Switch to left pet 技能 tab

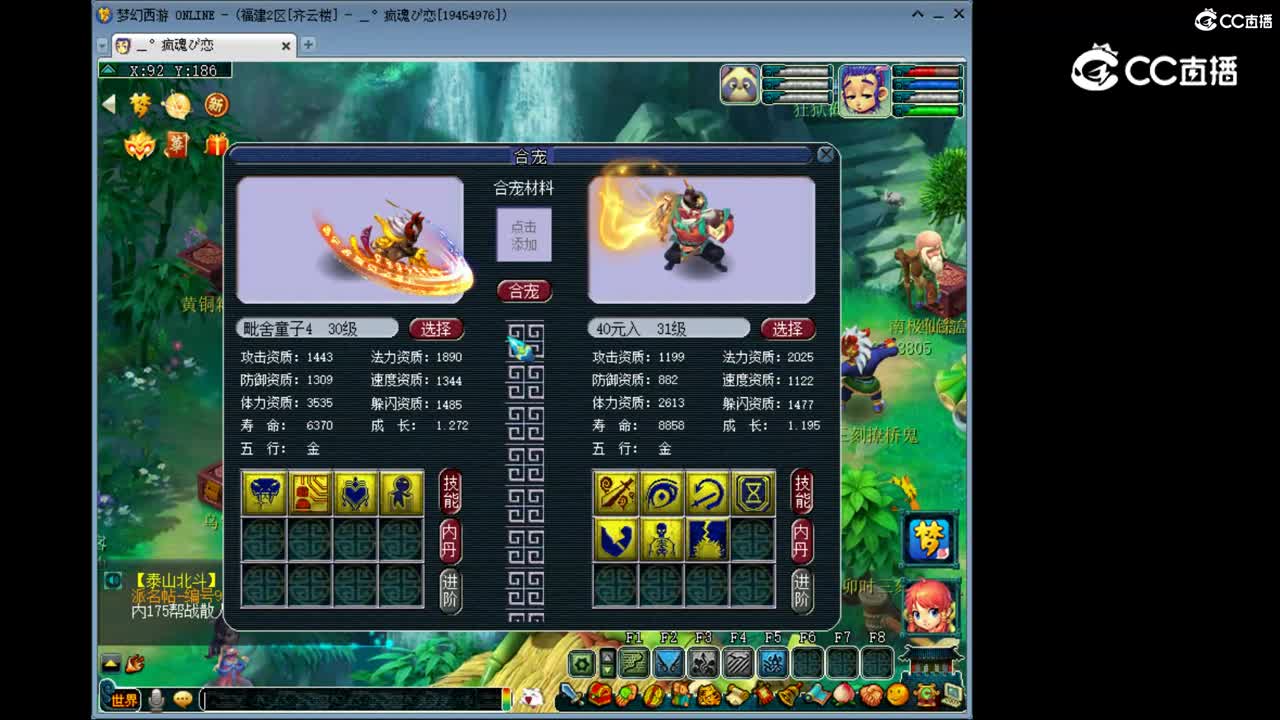tap(450, 491)
